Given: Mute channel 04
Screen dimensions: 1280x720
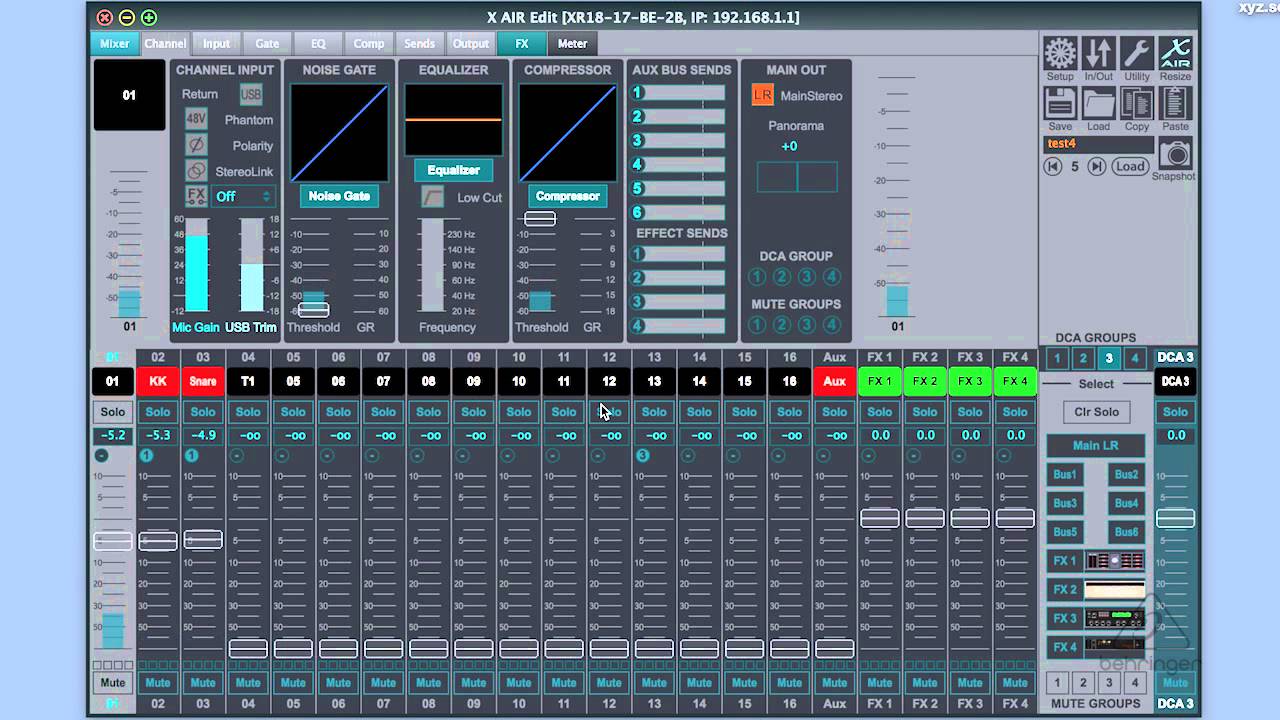Looking at the screenshot, I should 248,683.
